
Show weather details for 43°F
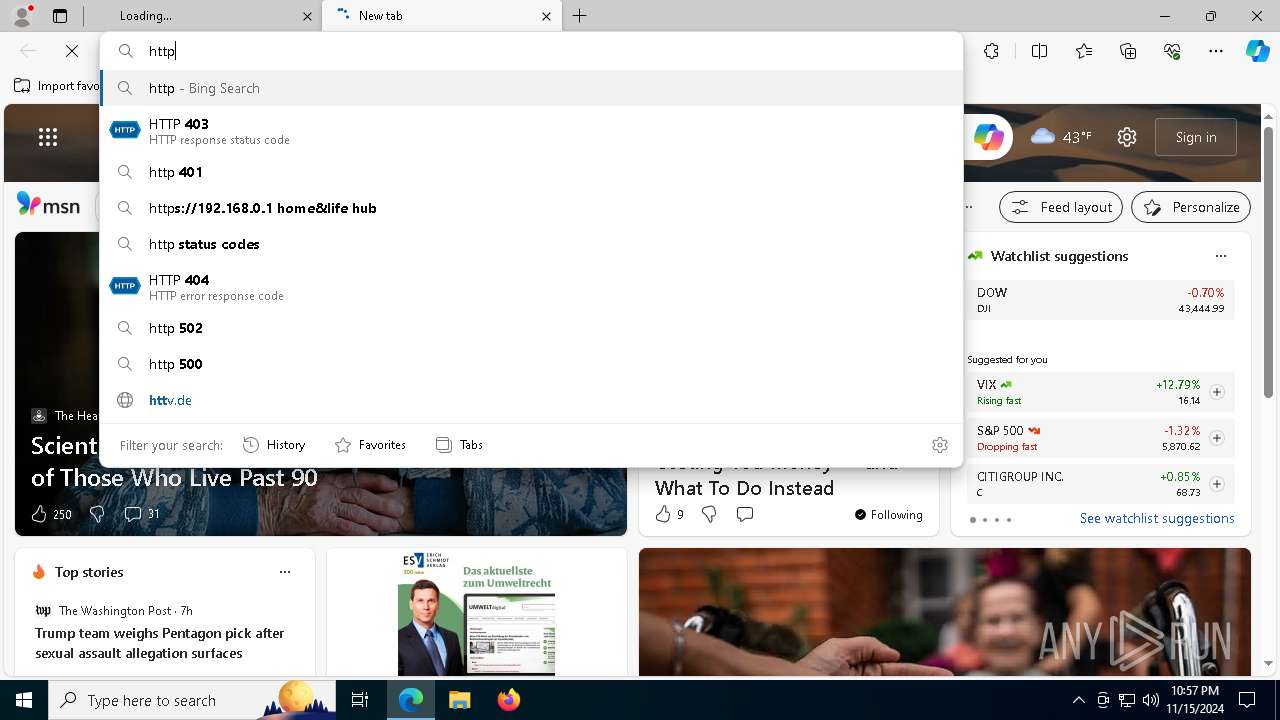(x=1061, y=137)
